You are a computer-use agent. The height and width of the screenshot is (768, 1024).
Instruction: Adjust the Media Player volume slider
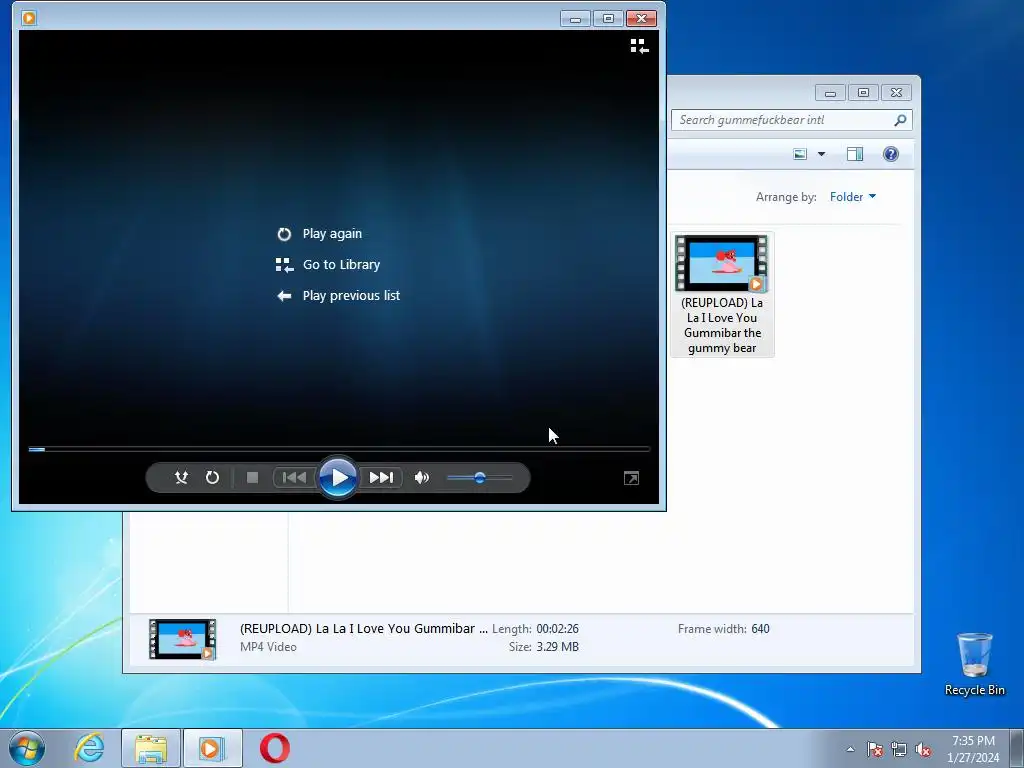coord(479,477)
